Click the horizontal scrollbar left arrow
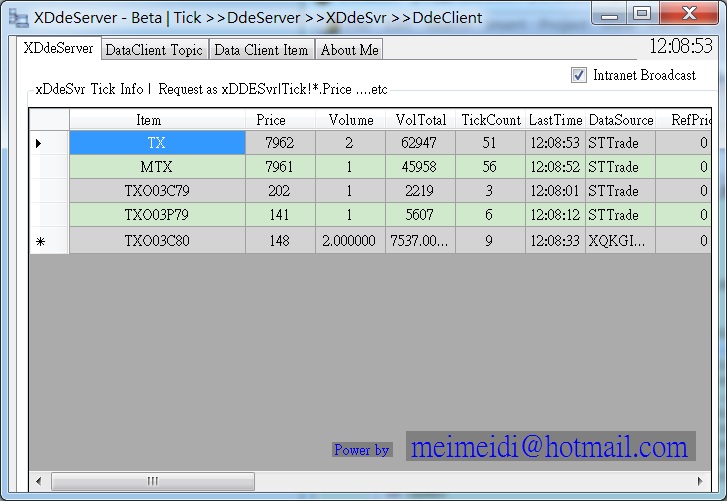Screen dimensions: 727x501 click(39, 481)
